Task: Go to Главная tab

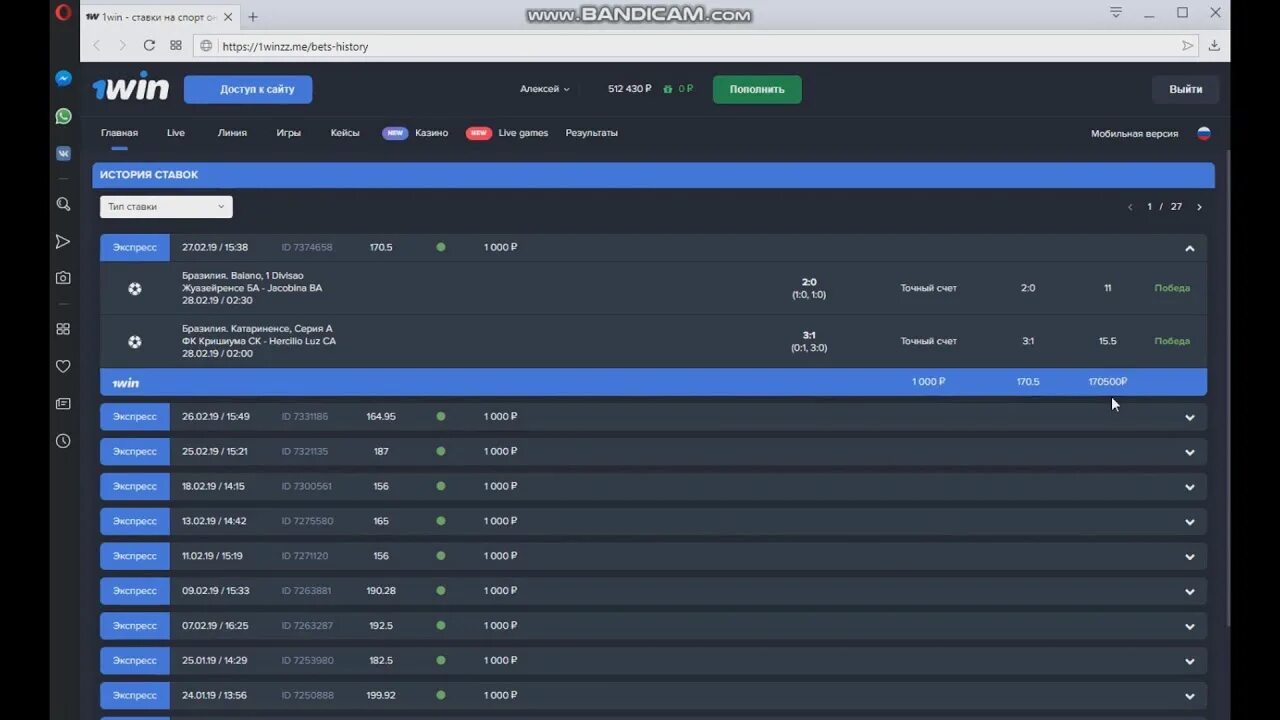Action: coord(119,133)
